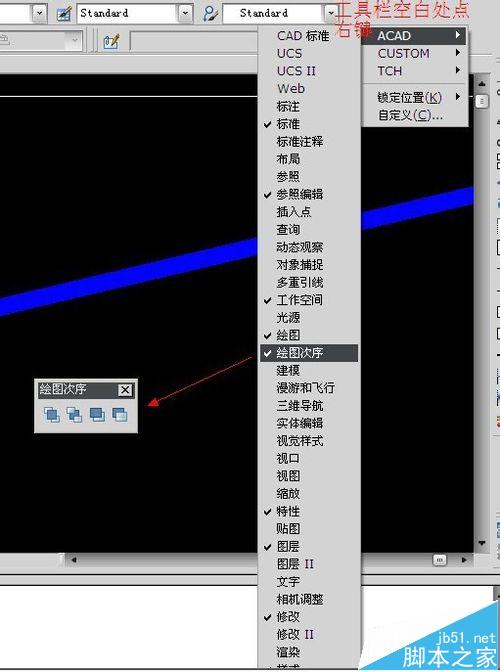
Task: Enable the 修改 II toolbar
Action: coord(309,634)
